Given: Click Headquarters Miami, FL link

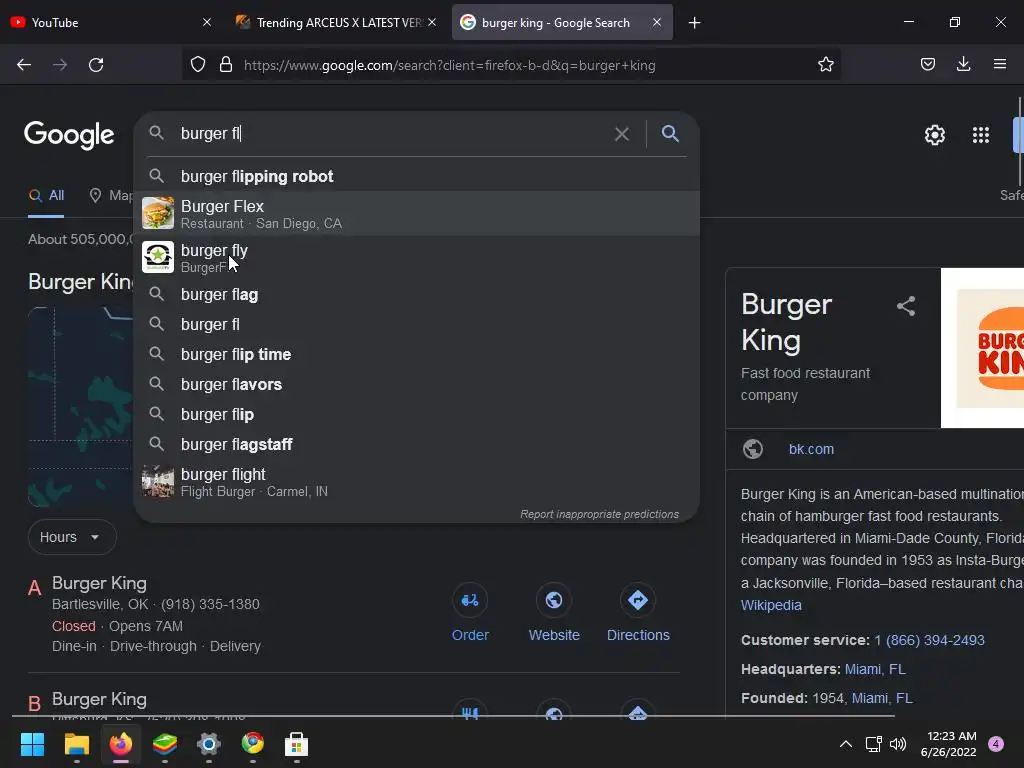Looking at the screenshot, I should click(x=875, y=669).
